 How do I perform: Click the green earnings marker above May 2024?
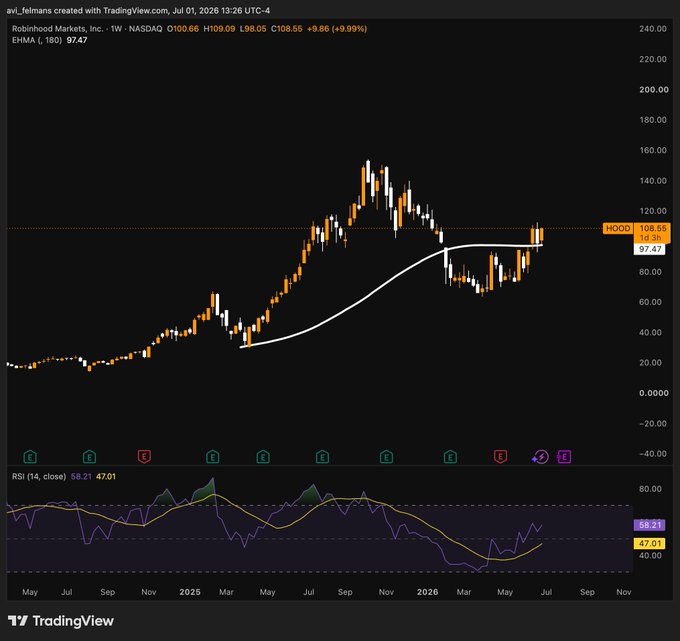30,457
